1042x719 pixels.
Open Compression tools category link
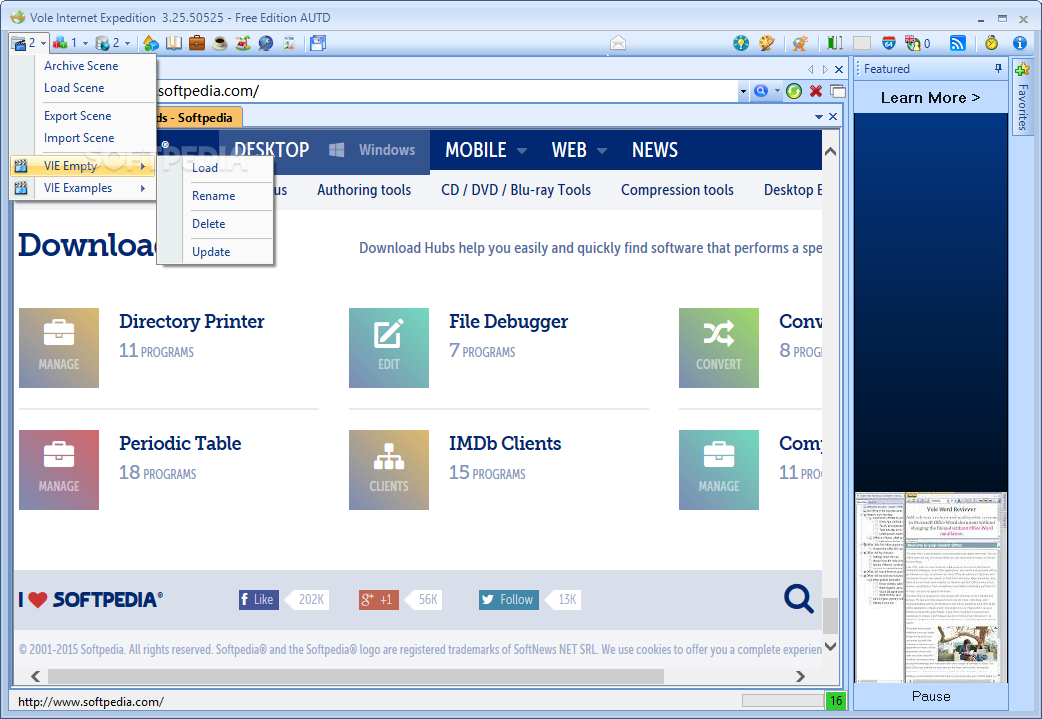coord(677,190)
